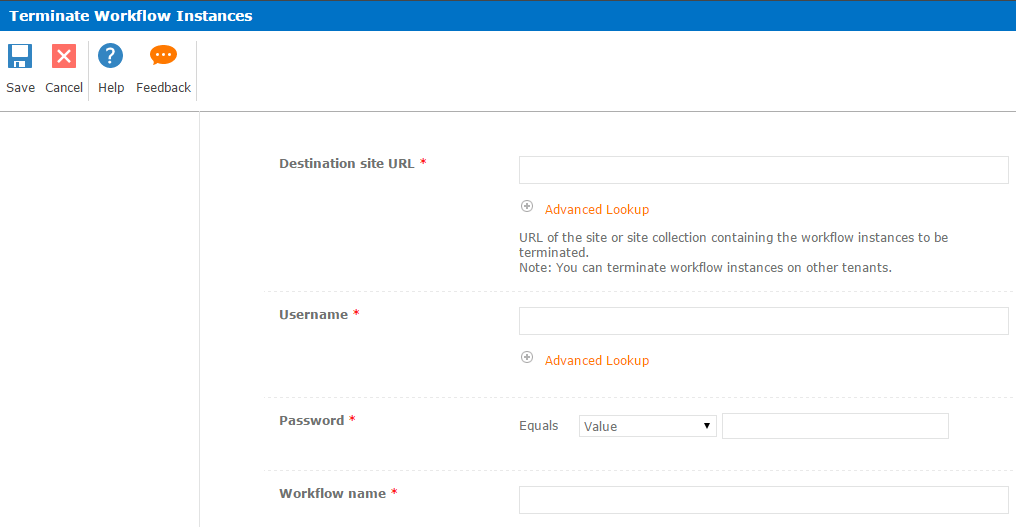Screen dimensions: 1016x527
Task: Click the Save floppy disk icon
Action: click(x=20, y=57)
